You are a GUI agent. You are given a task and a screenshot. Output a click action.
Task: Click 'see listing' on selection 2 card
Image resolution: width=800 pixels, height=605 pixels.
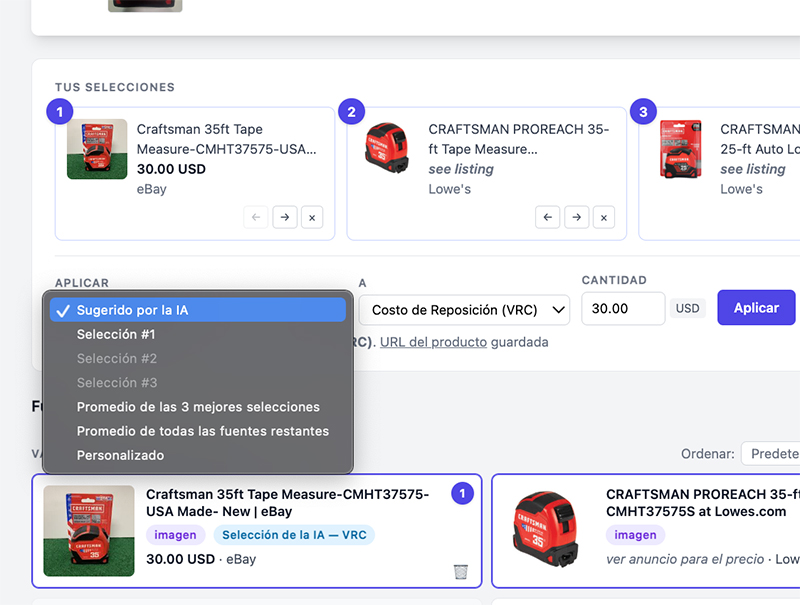coord(461,169)
